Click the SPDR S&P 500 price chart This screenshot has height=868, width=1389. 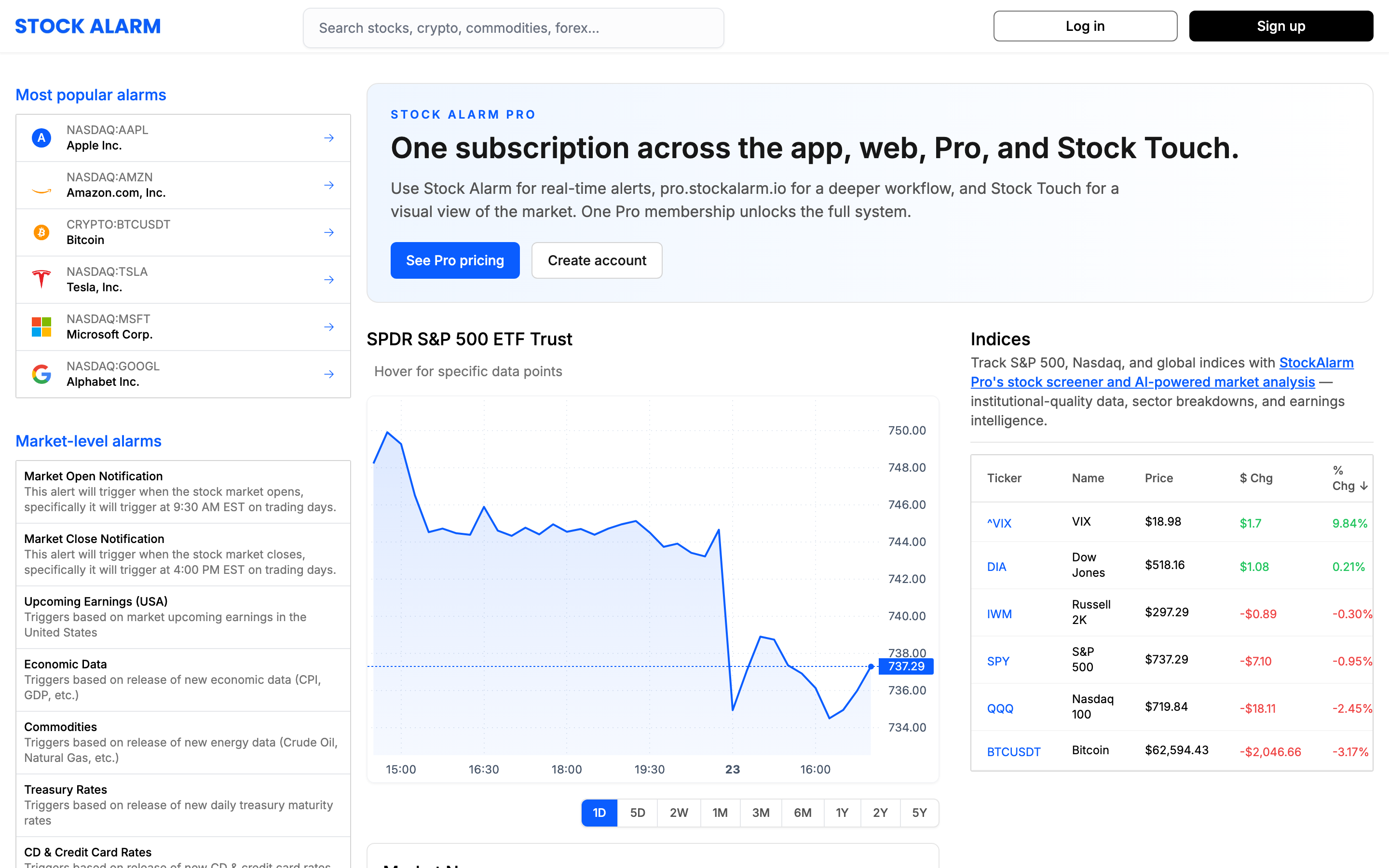coord(653,589)
